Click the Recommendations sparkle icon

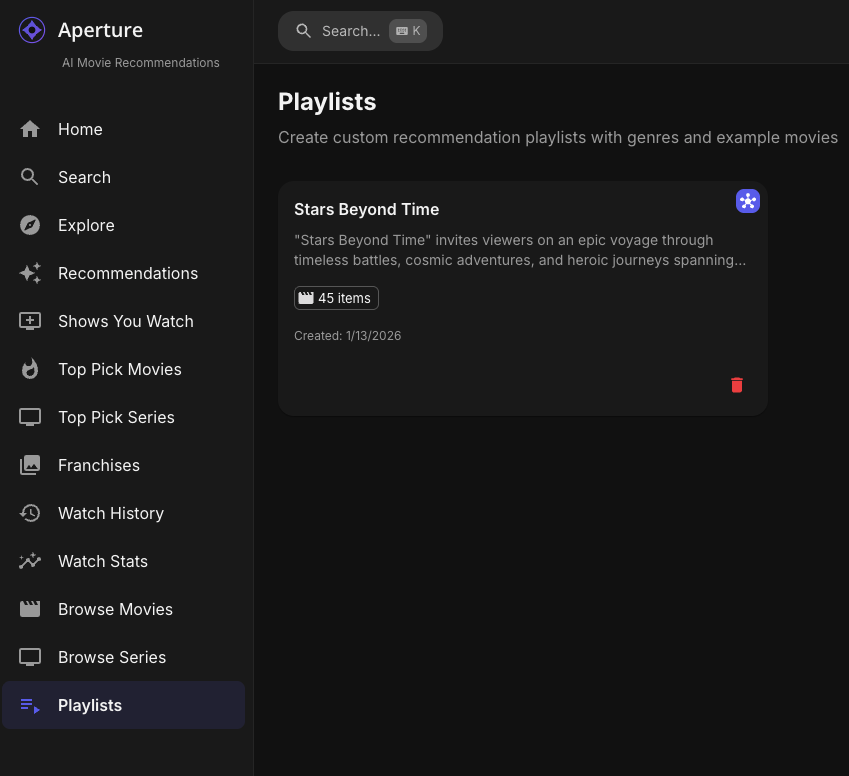[x=30, y=273]
